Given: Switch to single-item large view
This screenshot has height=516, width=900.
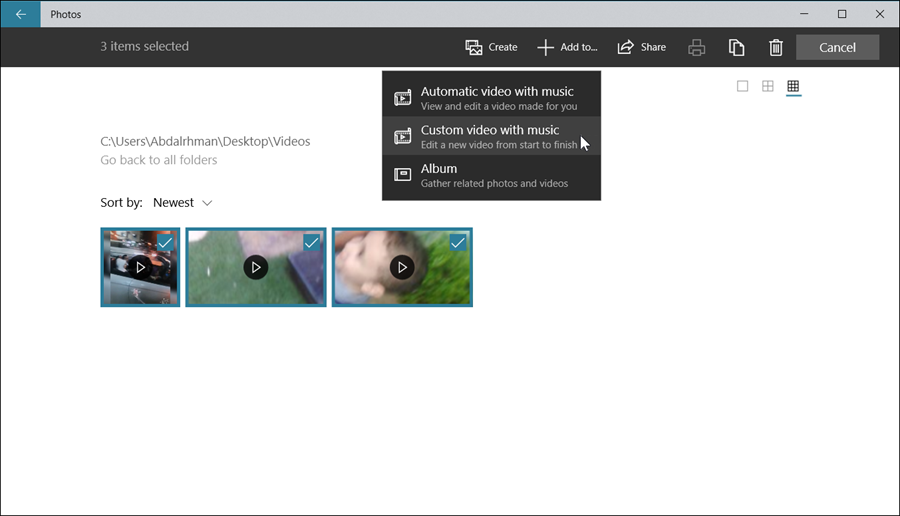Looking at the screenshot, I should coord(742,86).
